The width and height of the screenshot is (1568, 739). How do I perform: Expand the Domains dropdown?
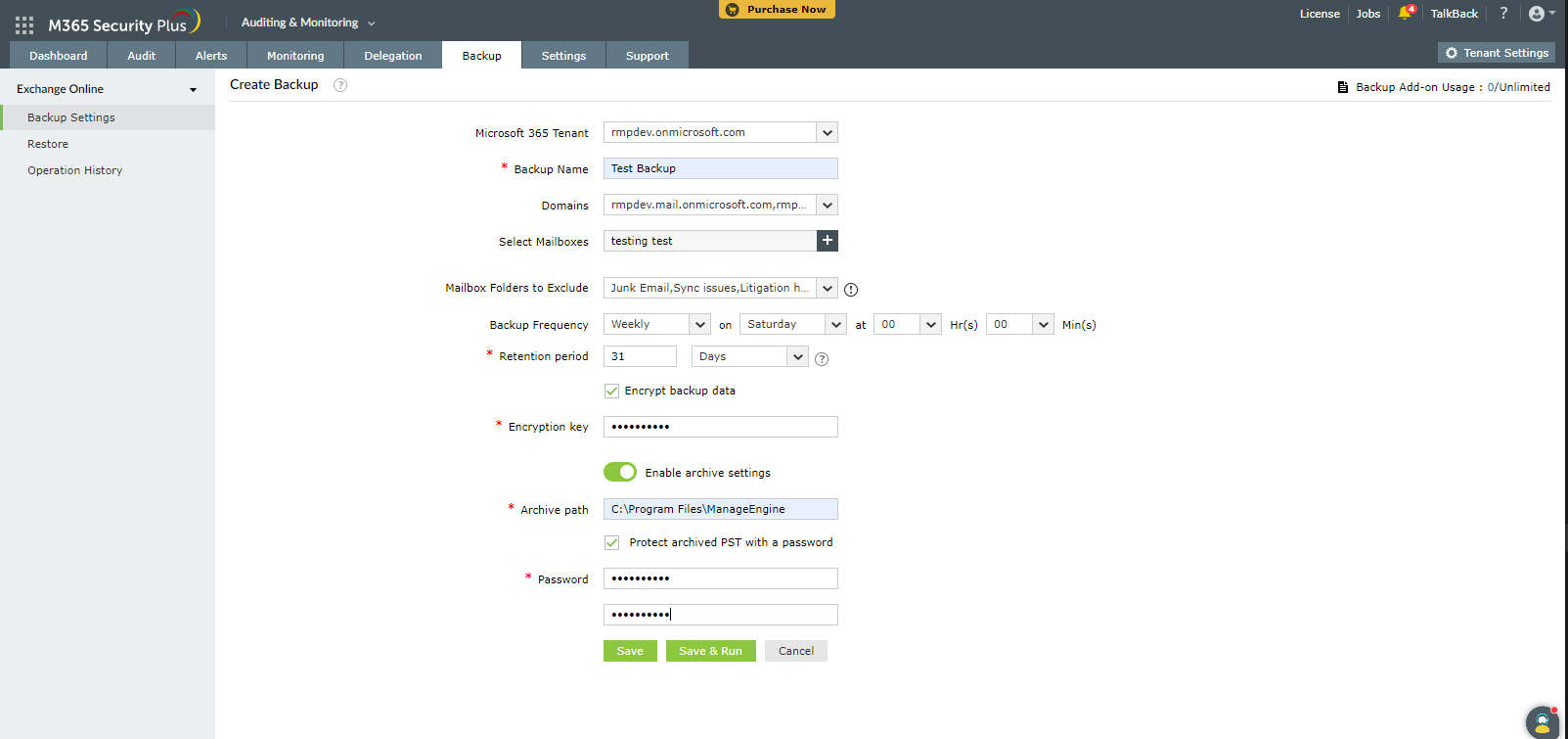point(721,205)
